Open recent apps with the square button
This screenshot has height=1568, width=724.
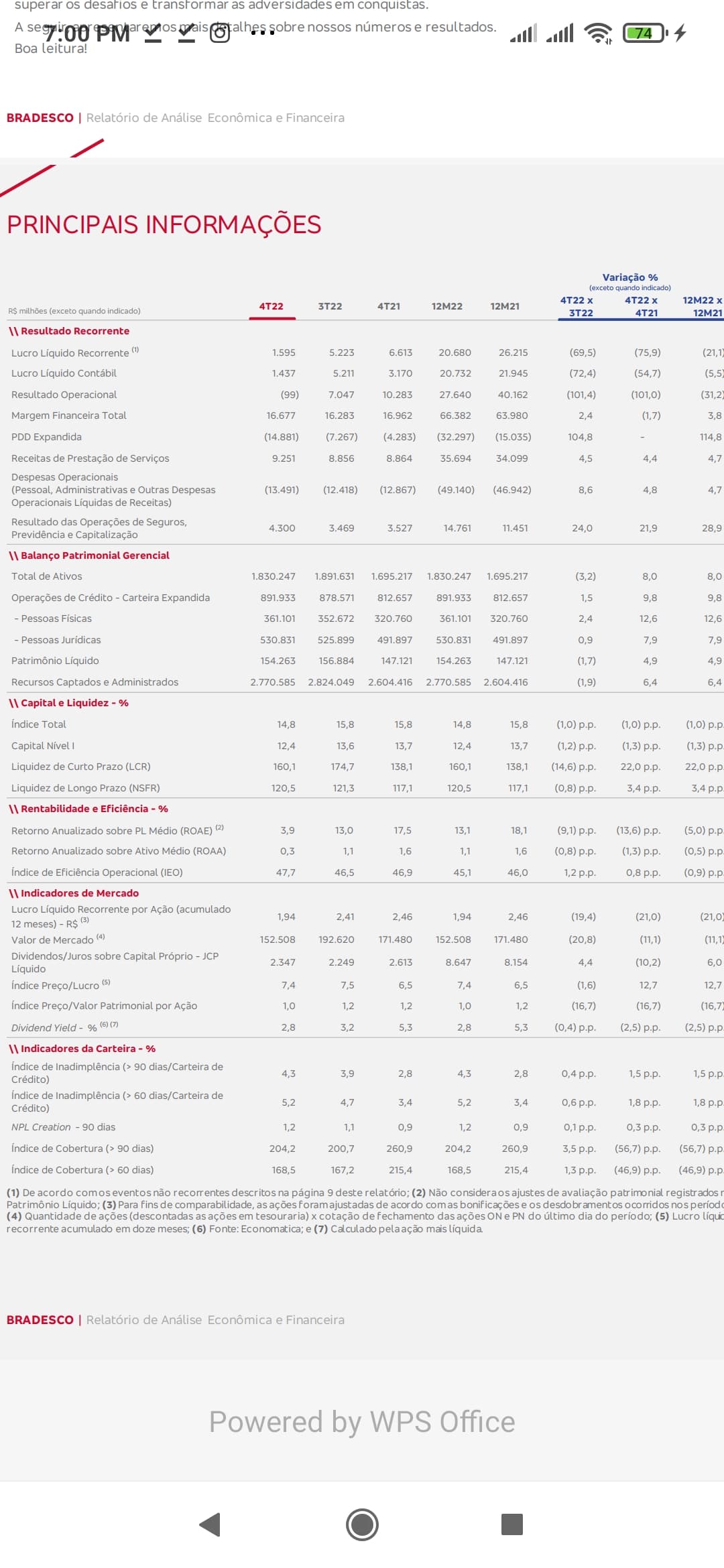pyautogui.click(x=511, y=1524)
